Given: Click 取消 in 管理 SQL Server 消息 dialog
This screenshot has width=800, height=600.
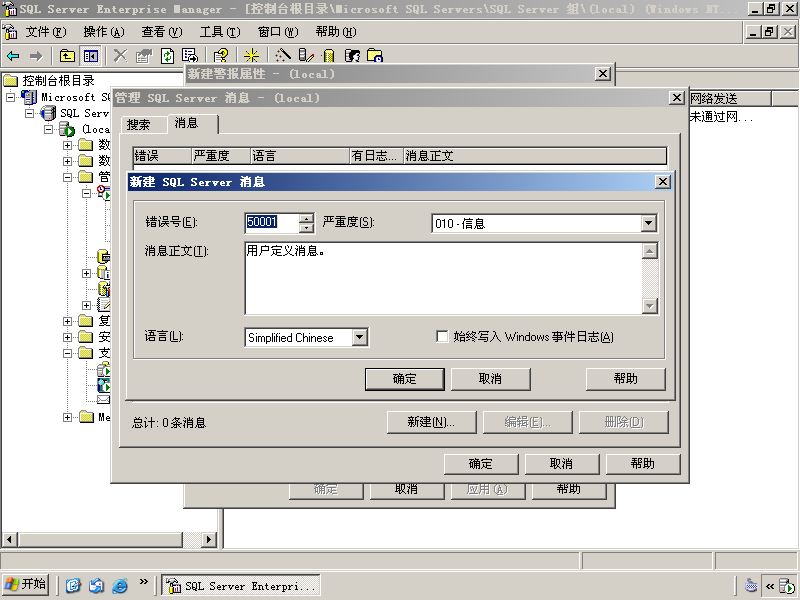Looking at the screenshot, I should point(561,464).
